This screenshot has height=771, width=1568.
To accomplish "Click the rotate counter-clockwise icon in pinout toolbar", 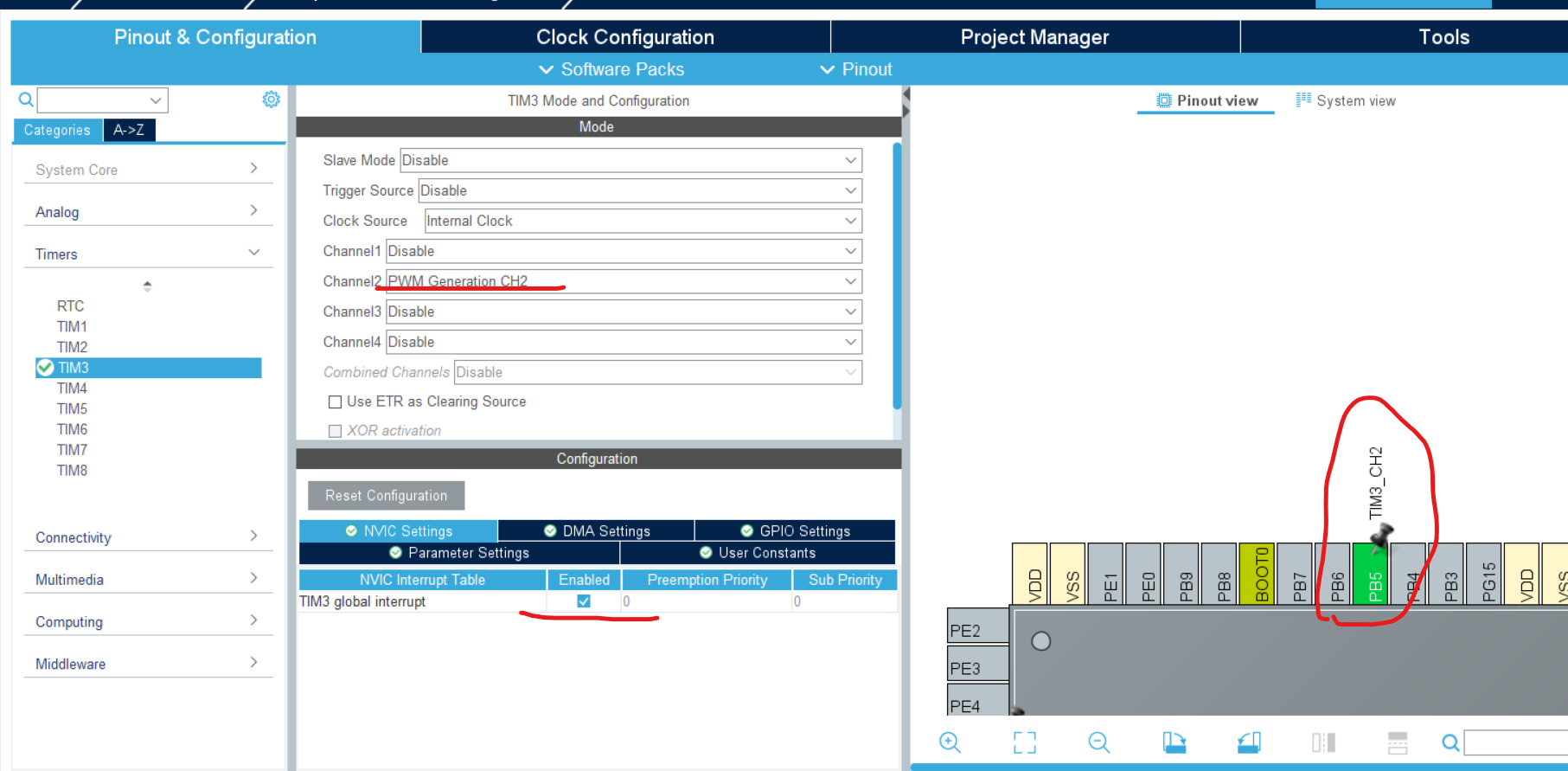I will (x=1249, y=742).
